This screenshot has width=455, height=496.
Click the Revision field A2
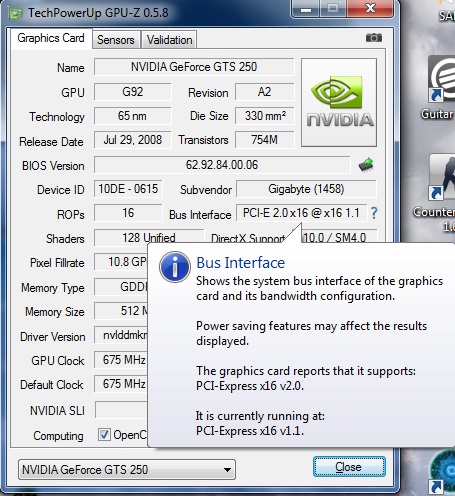pos(265,92)
